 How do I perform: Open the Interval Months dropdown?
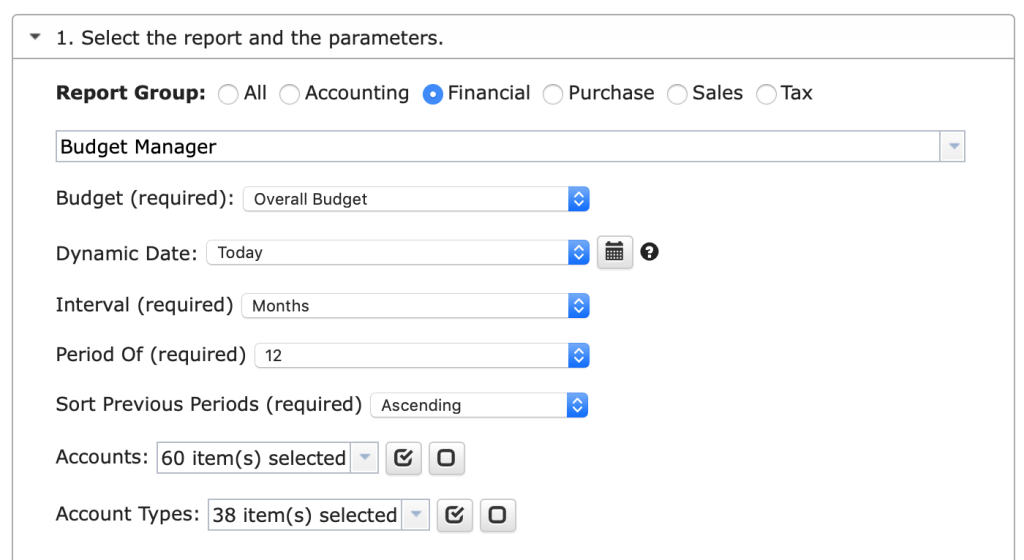pyautogui.click(x=415, y=305)
